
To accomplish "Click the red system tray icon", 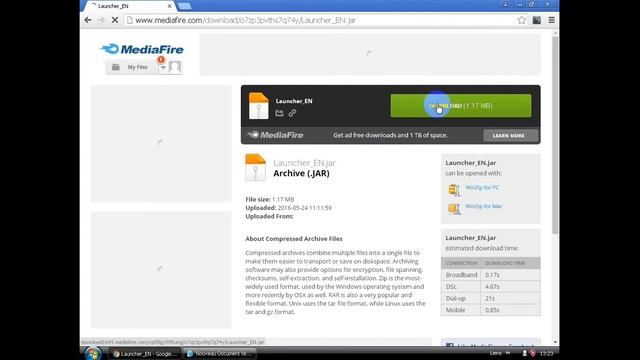I will [x=533, y=353].
